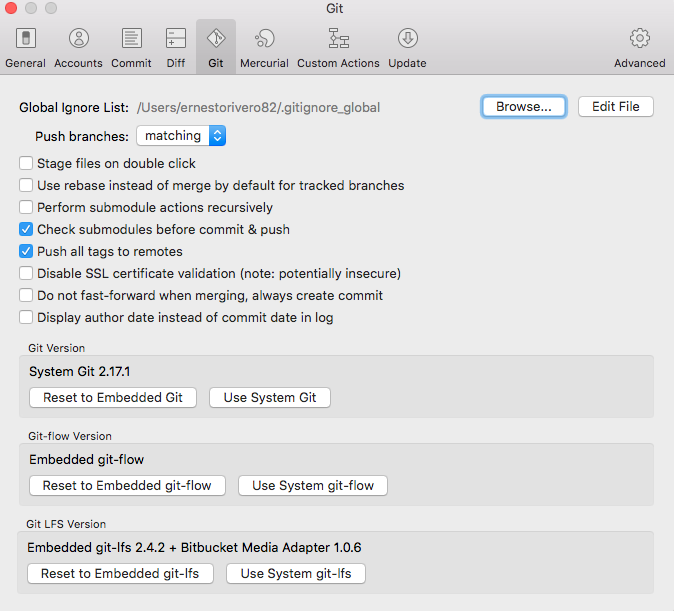Click the global ignore list path field
This screenshot has height=611, width=674.
(x=258, y=107)
